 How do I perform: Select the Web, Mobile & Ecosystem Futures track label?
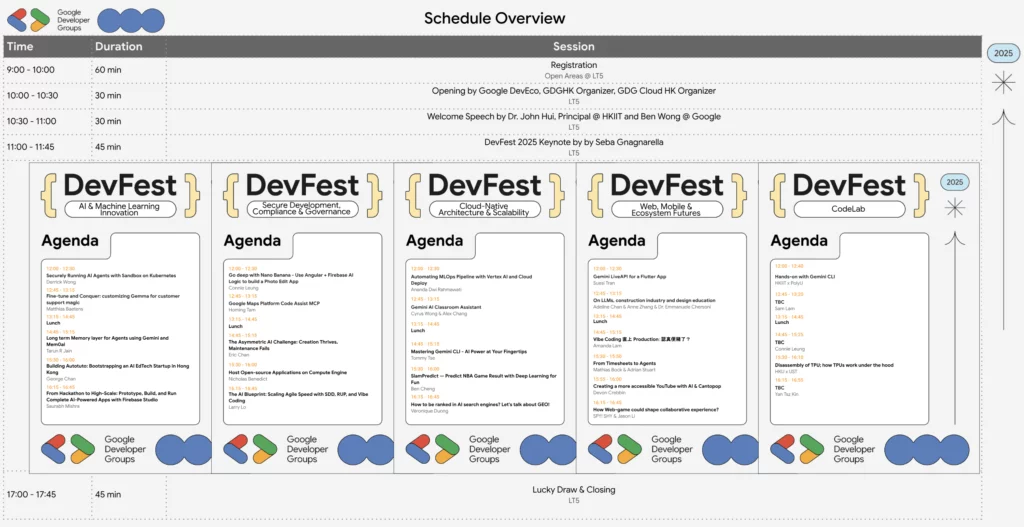(x=666, y=208)
